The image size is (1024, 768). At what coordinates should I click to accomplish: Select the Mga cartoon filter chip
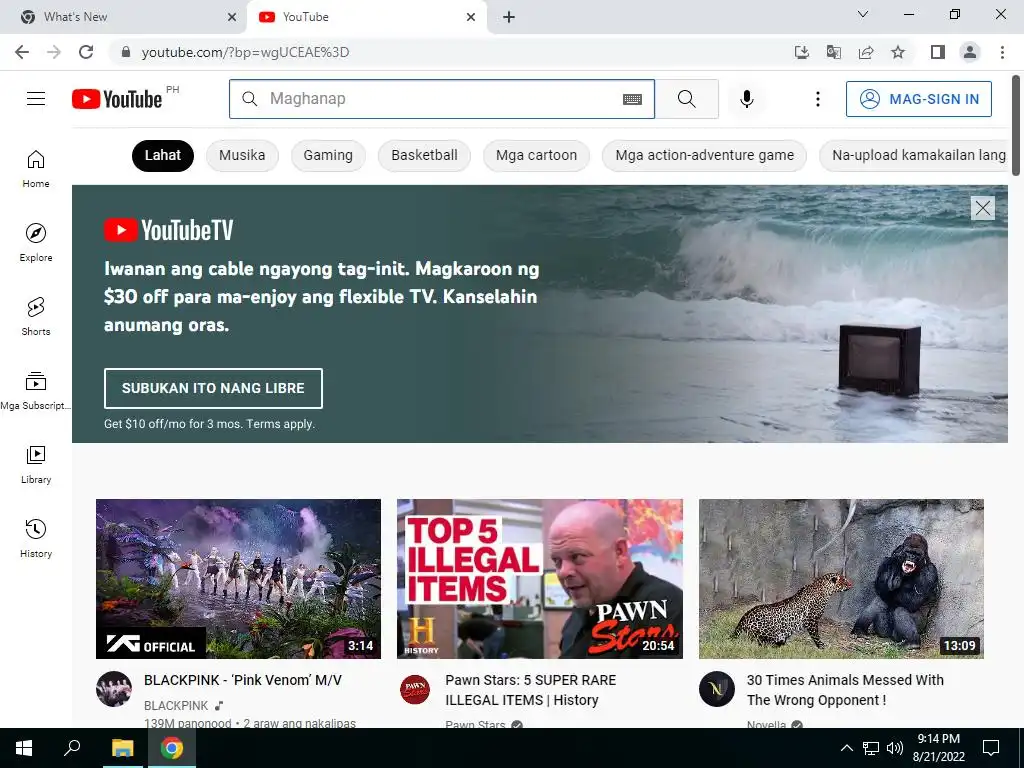(536, 155)
